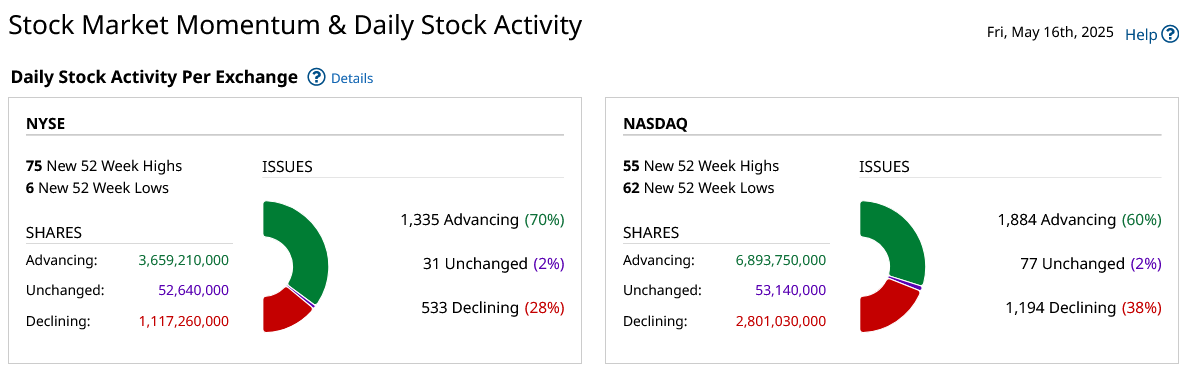Click the NYSE red declining donut segment
This screenshot has width=1179, height=368.
[x=283, y=312]
